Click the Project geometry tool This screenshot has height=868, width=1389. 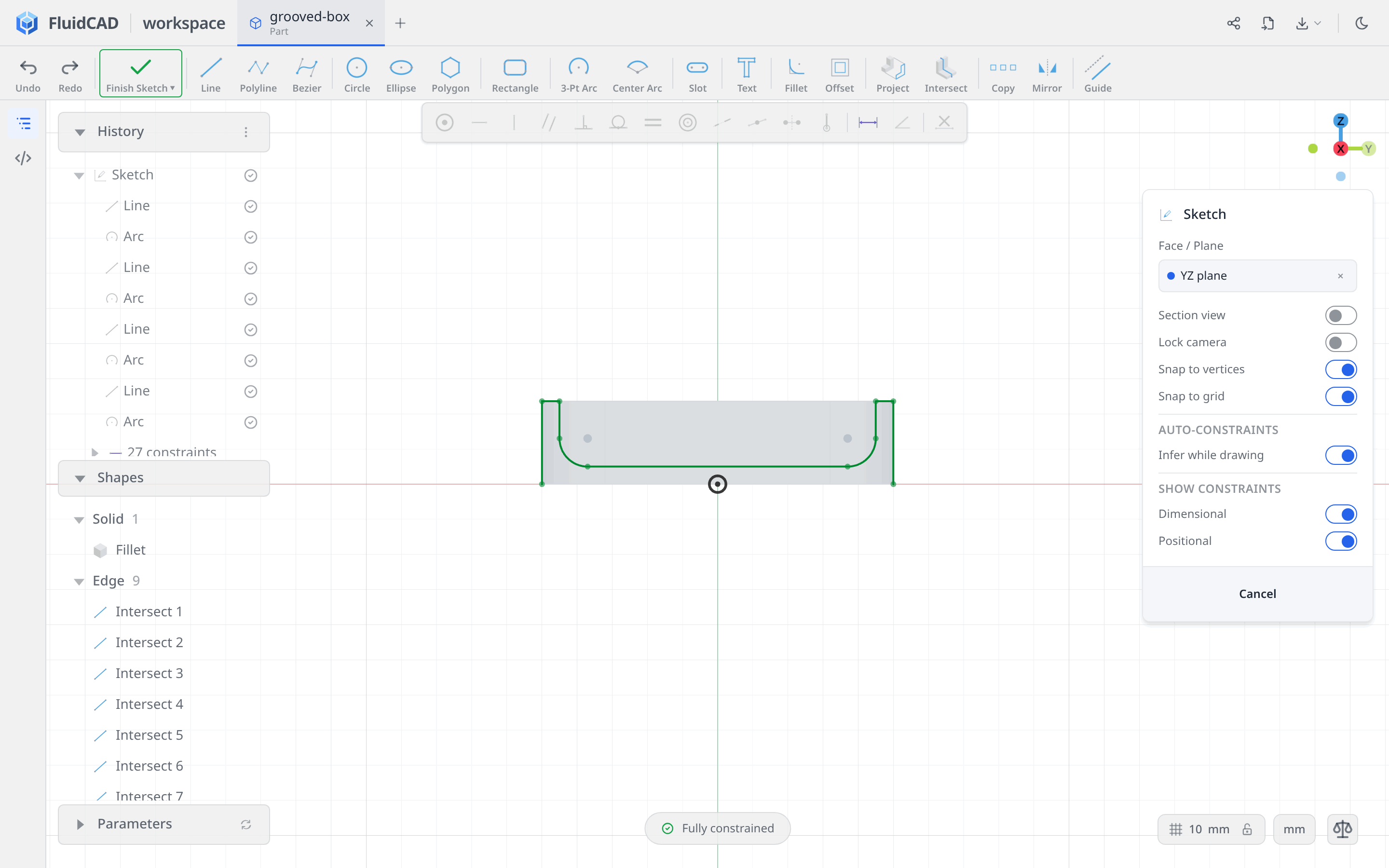(893, 75)
